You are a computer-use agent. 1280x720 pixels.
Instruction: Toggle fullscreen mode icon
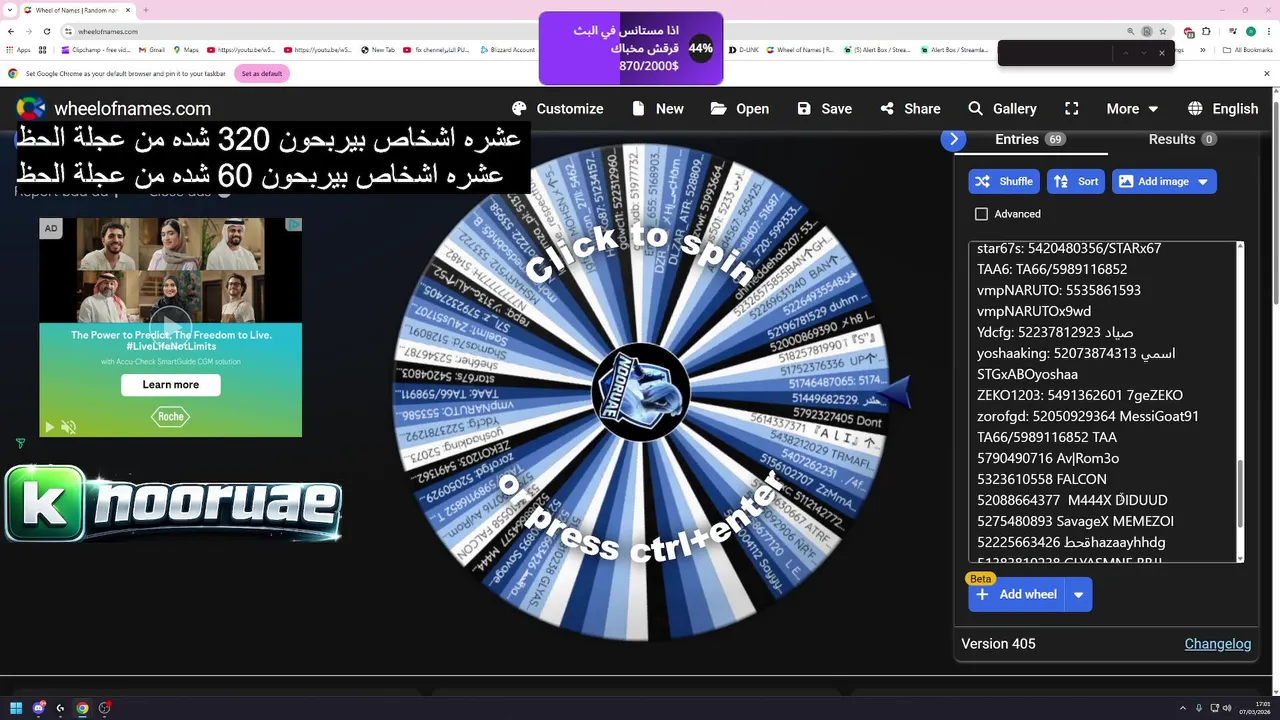click(x=1071, y=108)
